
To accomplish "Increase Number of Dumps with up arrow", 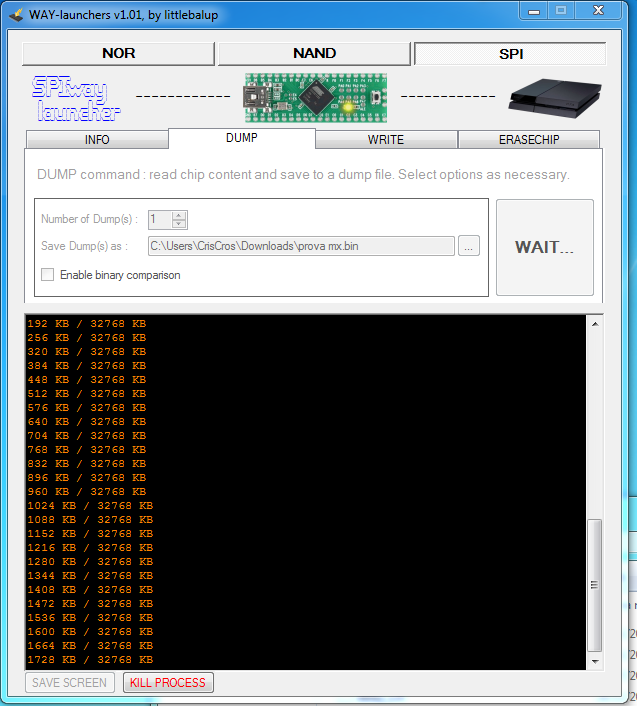I will click(x=179, y=215).
